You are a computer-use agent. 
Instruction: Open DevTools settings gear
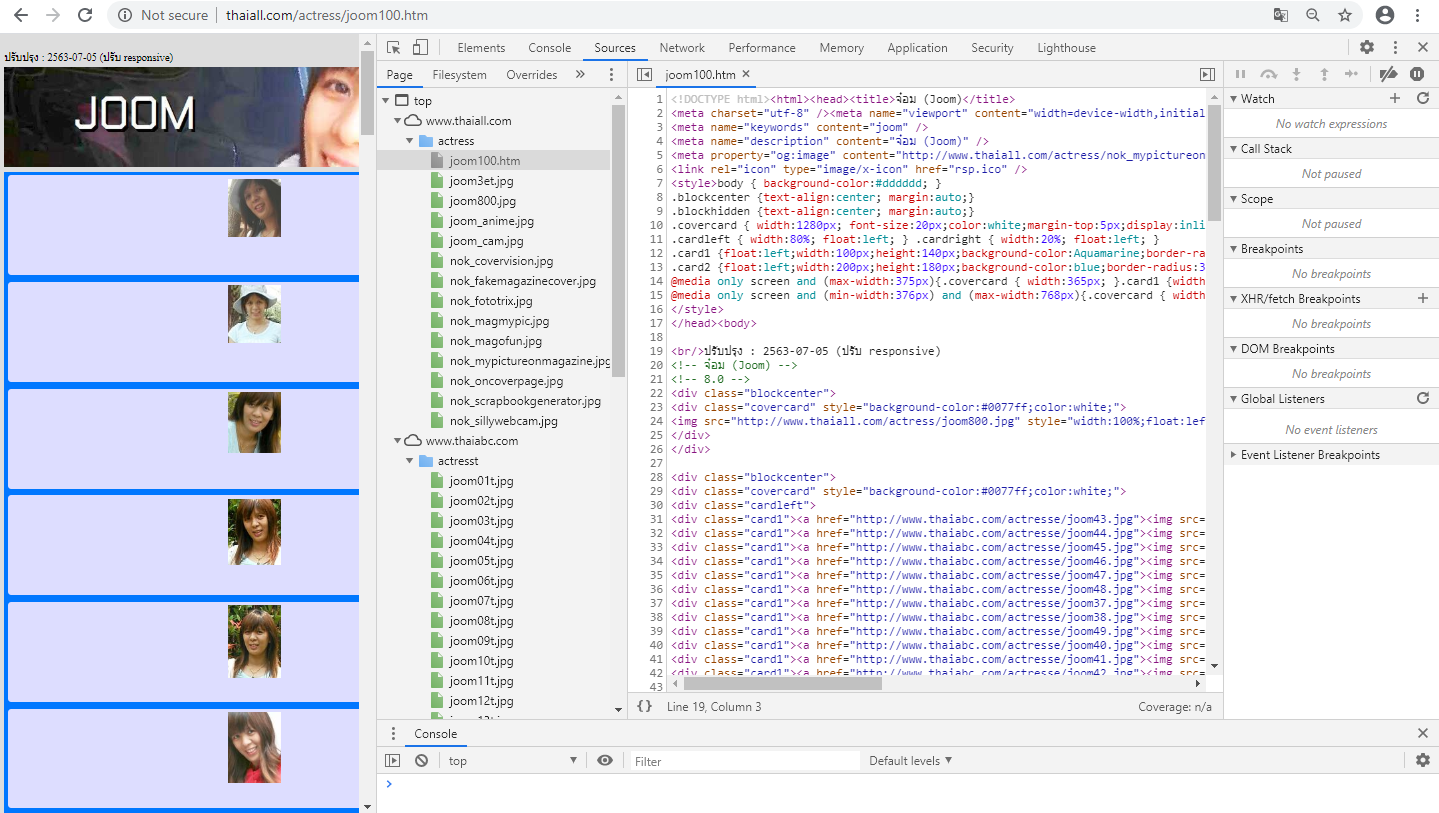click(x=1366, y=47)
